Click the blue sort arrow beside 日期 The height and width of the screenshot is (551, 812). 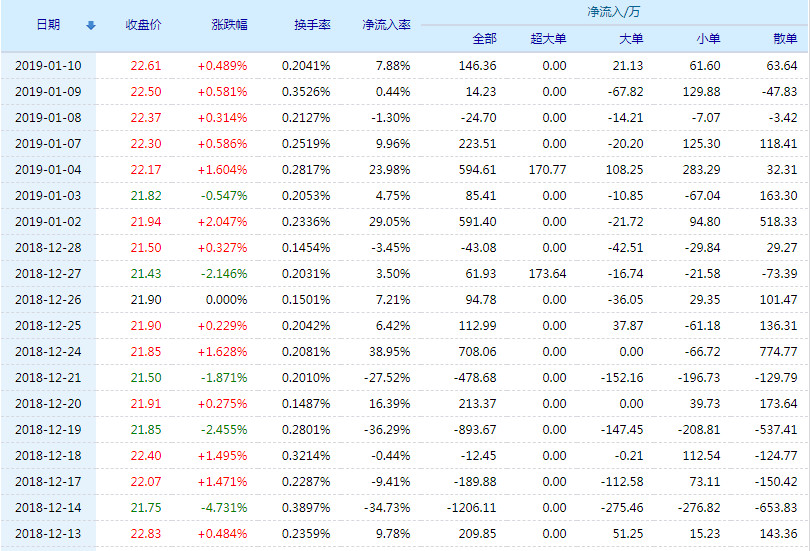point(91,25)
